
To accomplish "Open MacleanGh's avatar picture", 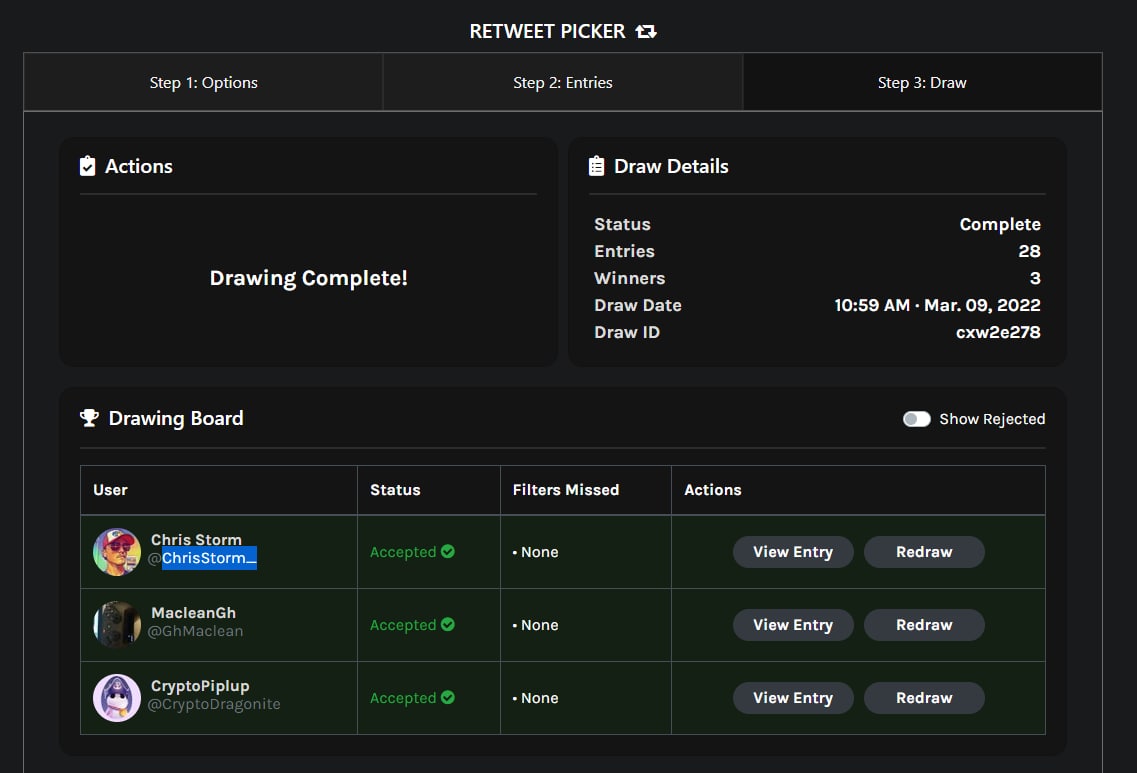I will coord(117,624).
